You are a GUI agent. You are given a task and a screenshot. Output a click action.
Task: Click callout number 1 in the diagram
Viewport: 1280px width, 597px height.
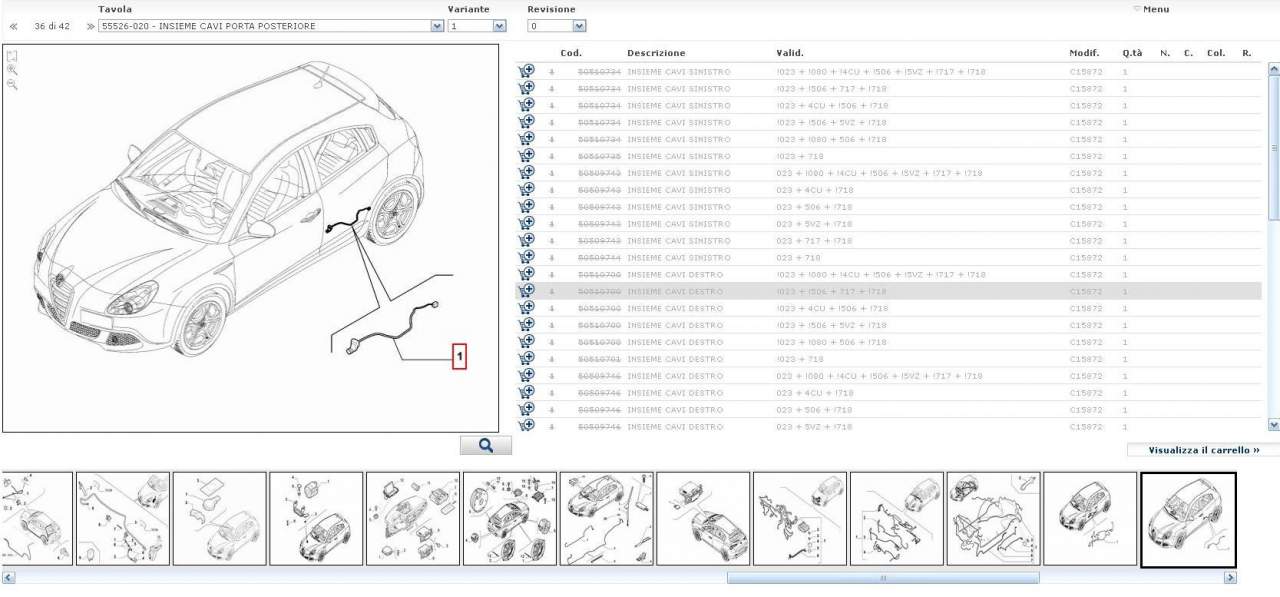coord(459,356)
